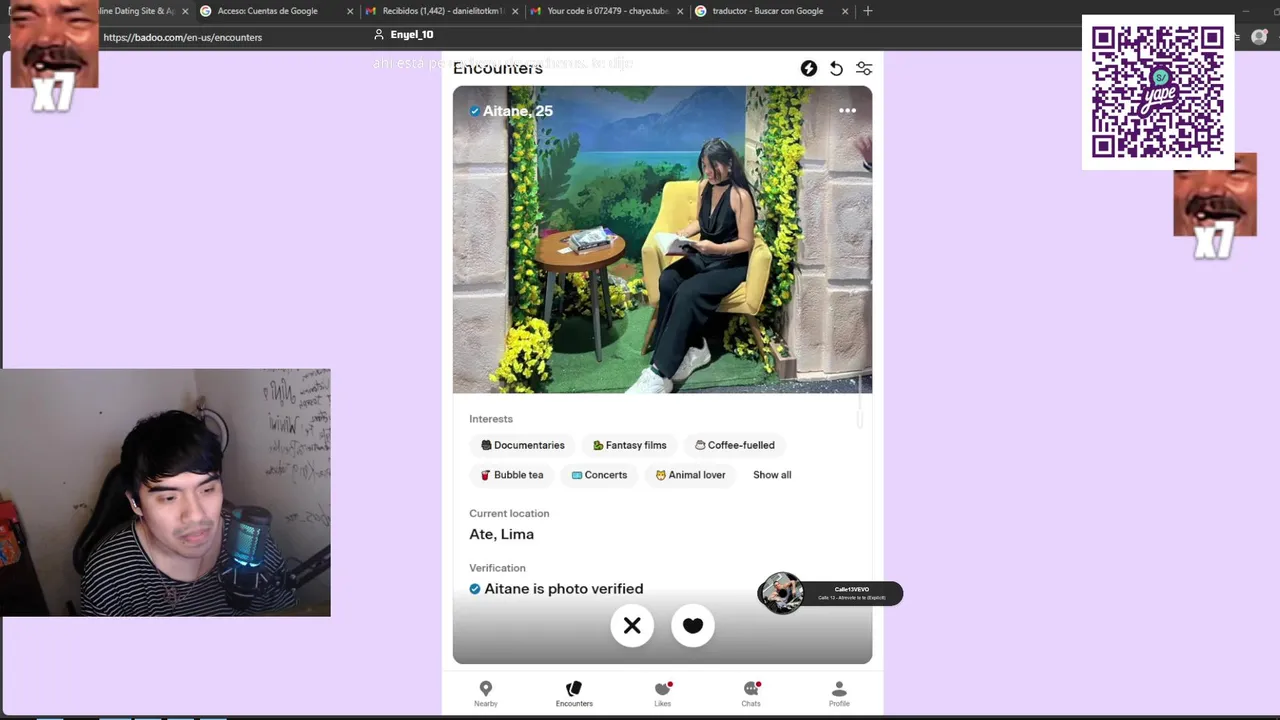
Task: Click the Yape QR code image
Action: [x=1158, y=92]
